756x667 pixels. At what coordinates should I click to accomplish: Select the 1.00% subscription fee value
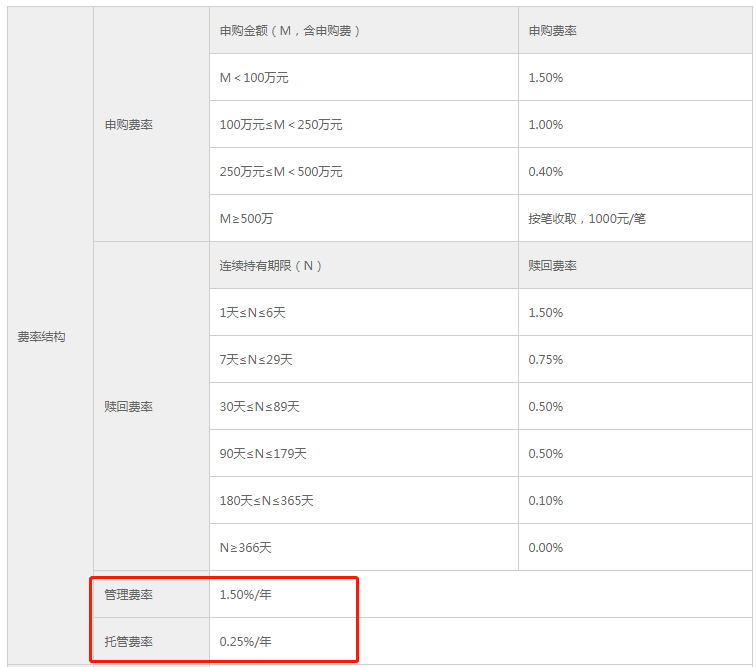pyautogui.click(x=546, y=125)
